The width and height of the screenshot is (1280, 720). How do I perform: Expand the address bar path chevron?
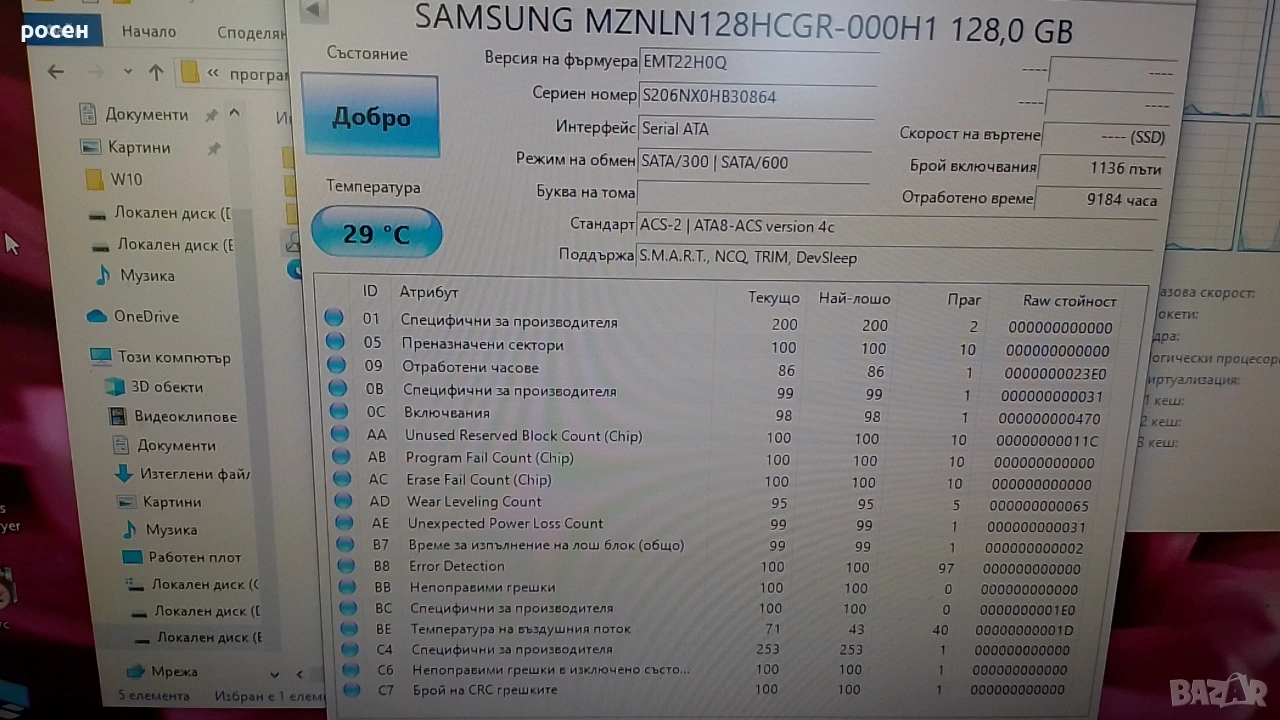tap(214, 73)
